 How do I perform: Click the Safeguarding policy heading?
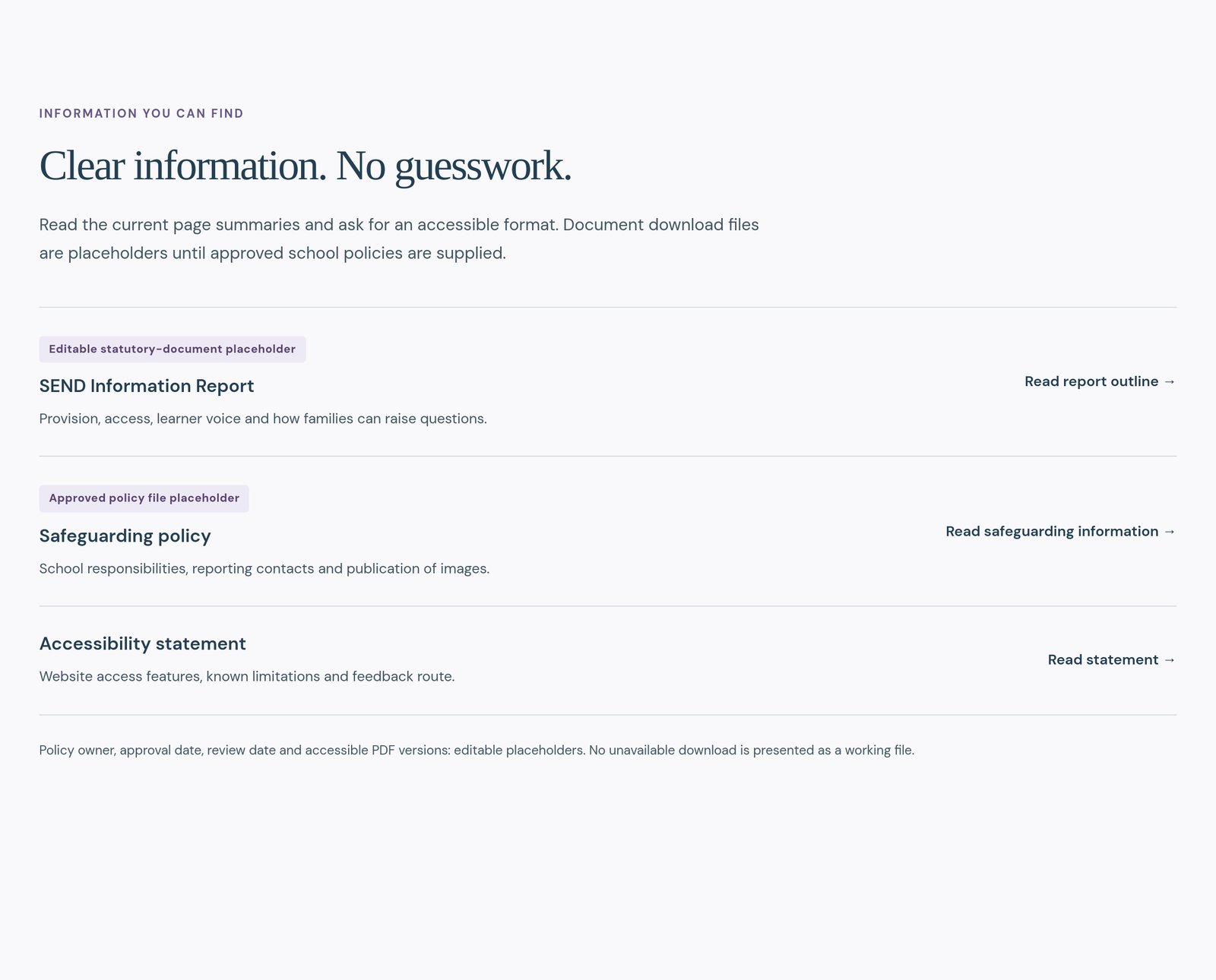pyautogui.click(x=125, y=536)
